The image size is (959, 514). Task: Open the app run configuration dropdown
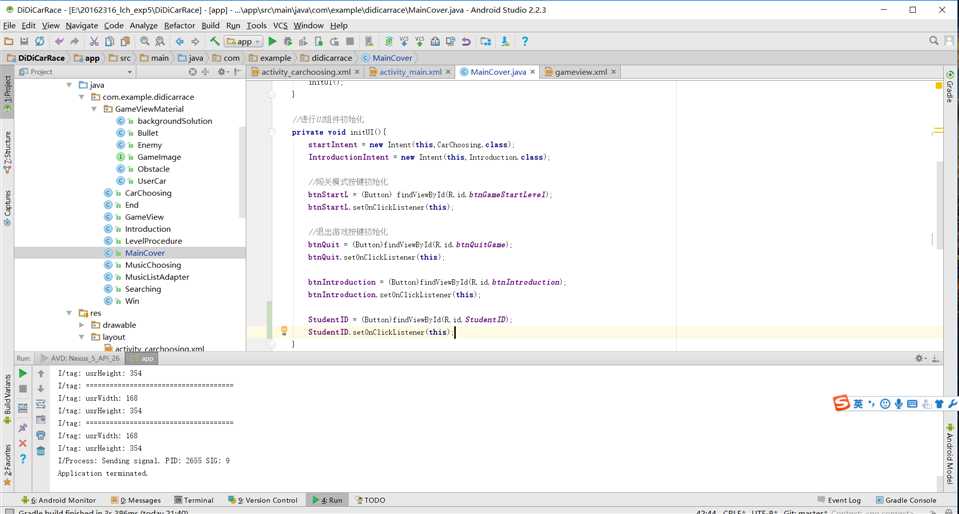(243, 42)
